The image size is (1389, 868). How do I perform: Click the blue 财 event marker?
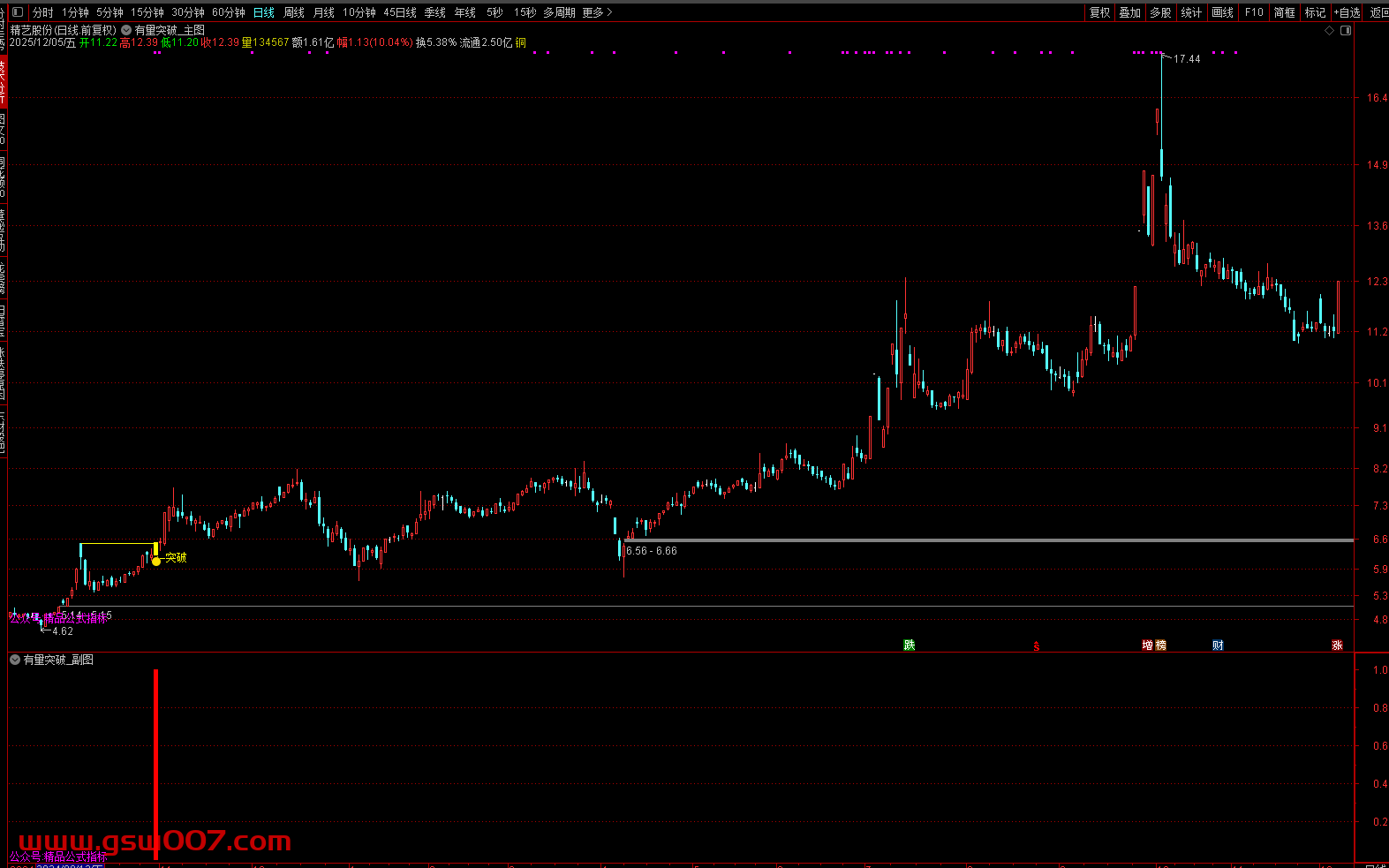[x=1218, y=645]
